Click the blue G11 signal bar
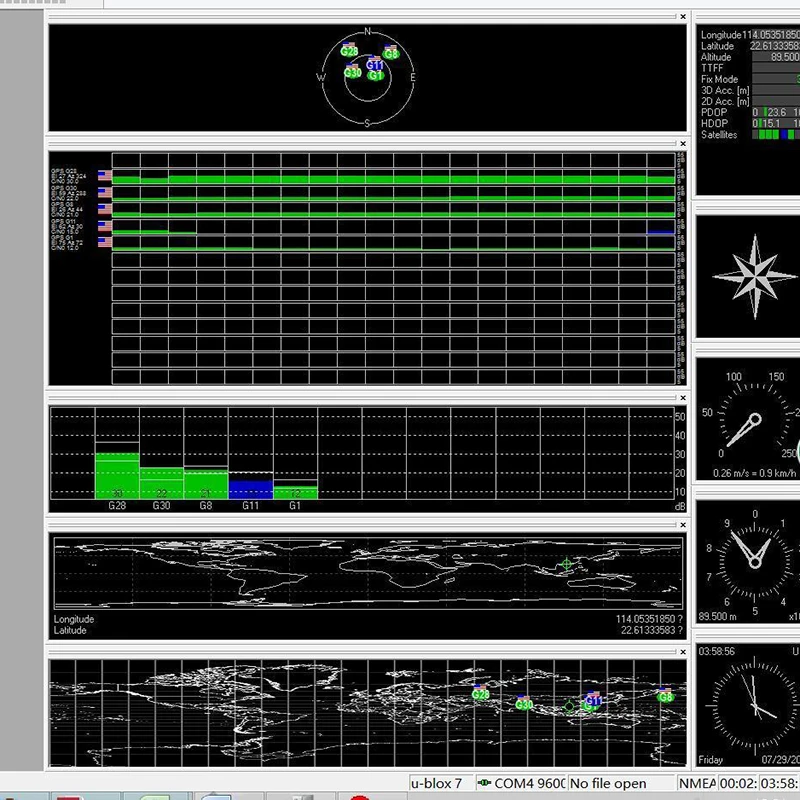Image resolution: width=800 pixels, height=800 pixels. [x=251, y=489]
